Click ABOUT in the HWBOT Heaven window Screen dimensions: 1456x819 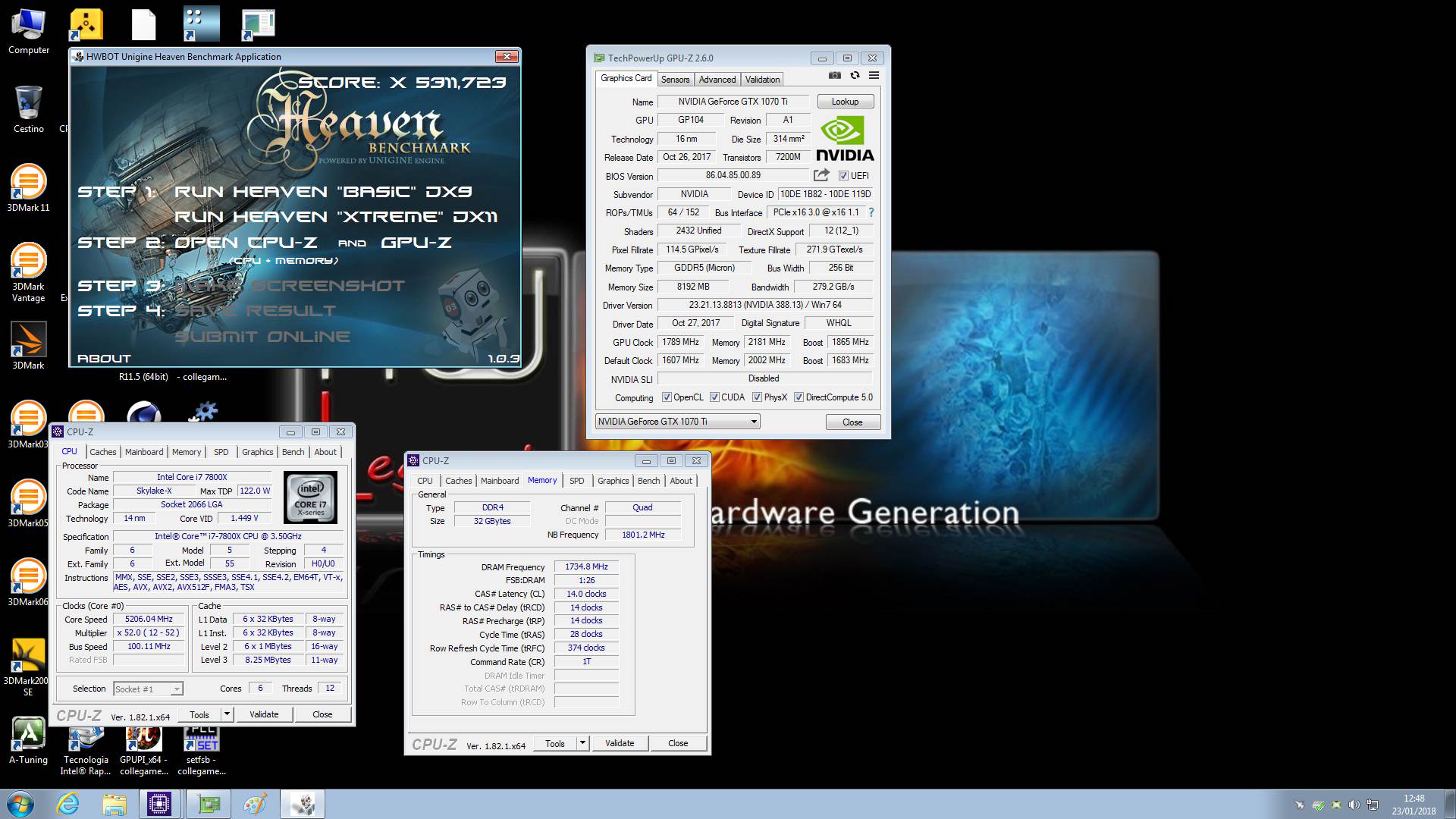[x=104, y=359]
